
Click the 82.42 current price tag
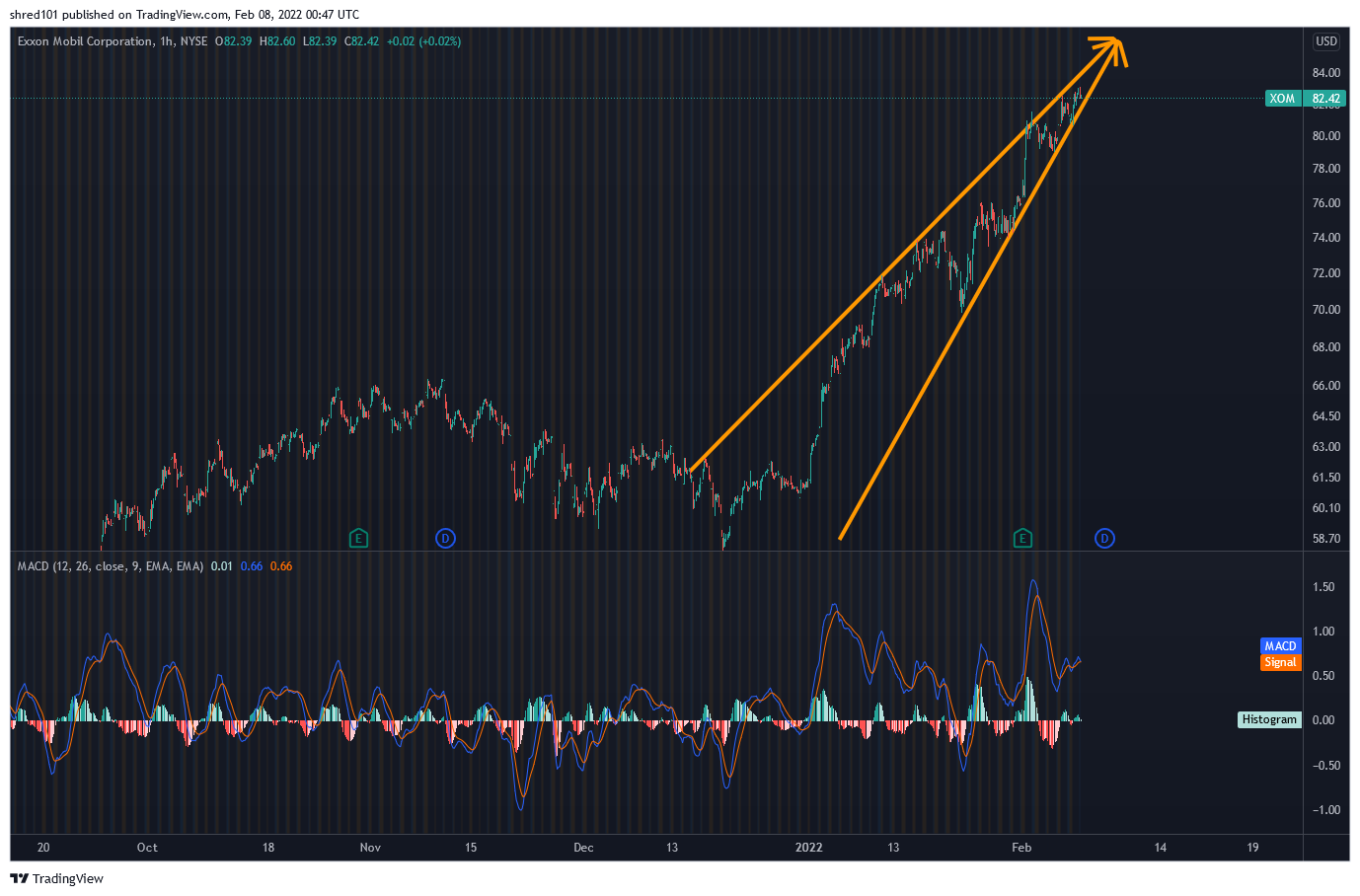[1326, 99]
